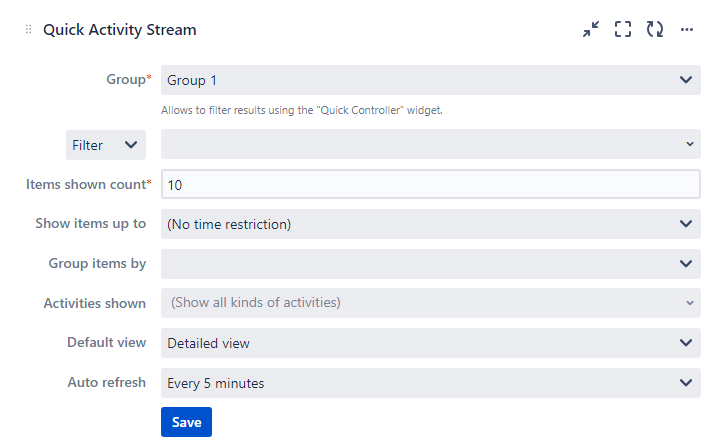Minimize the Quick Activity Stream gadget
This screenshot has height=444, width=719.
click(591, 30)
